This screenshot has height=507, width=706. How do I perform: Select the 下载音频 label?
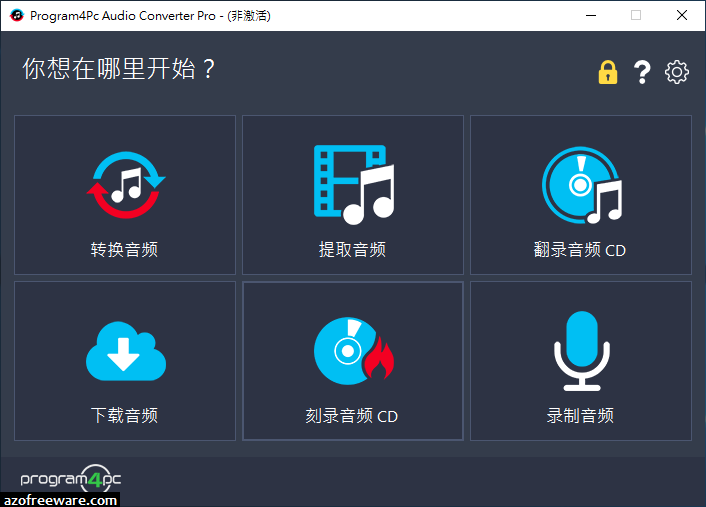click(124, 415)
